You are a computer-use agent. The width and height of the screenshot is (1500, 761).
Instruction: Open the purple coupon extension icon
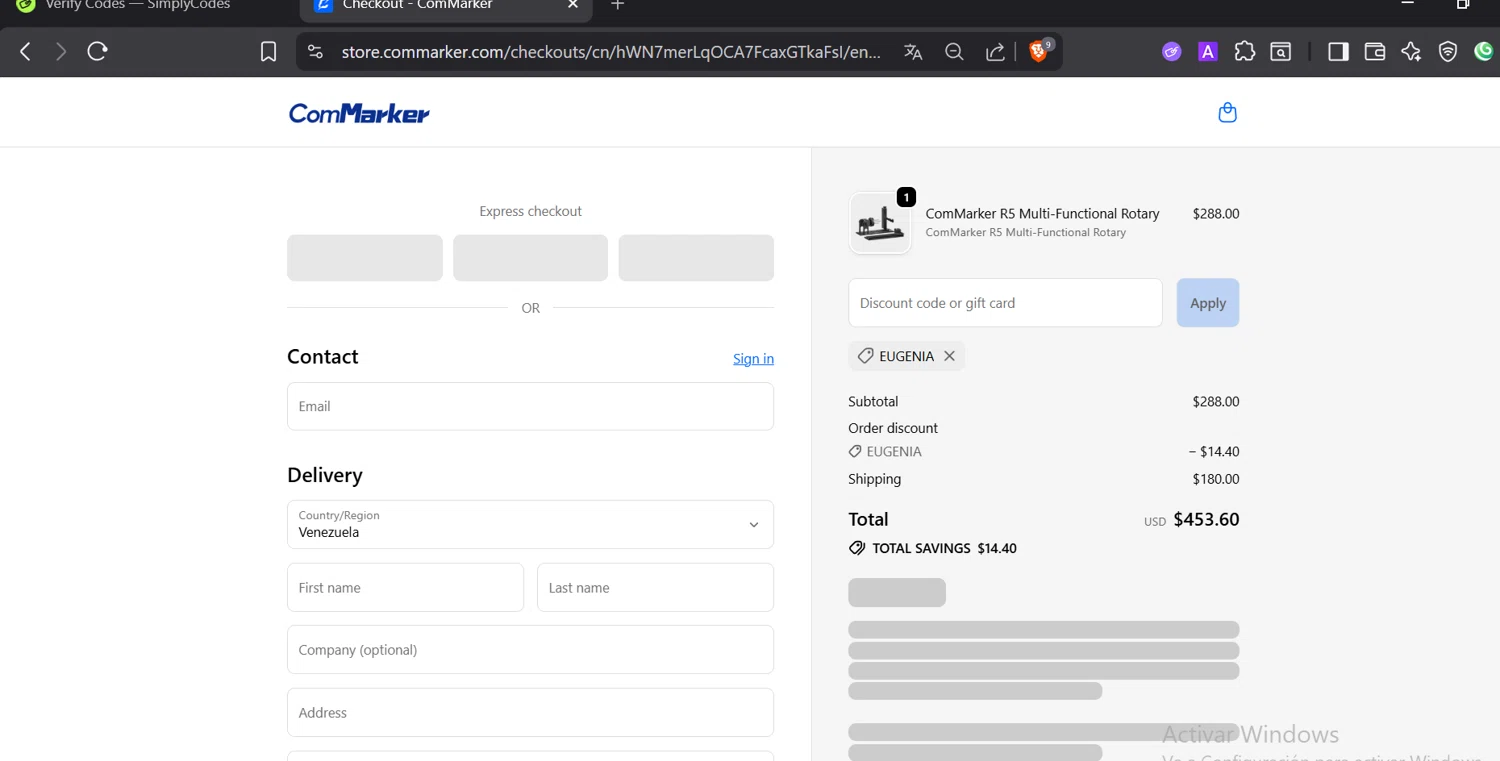pos(1171,52)
